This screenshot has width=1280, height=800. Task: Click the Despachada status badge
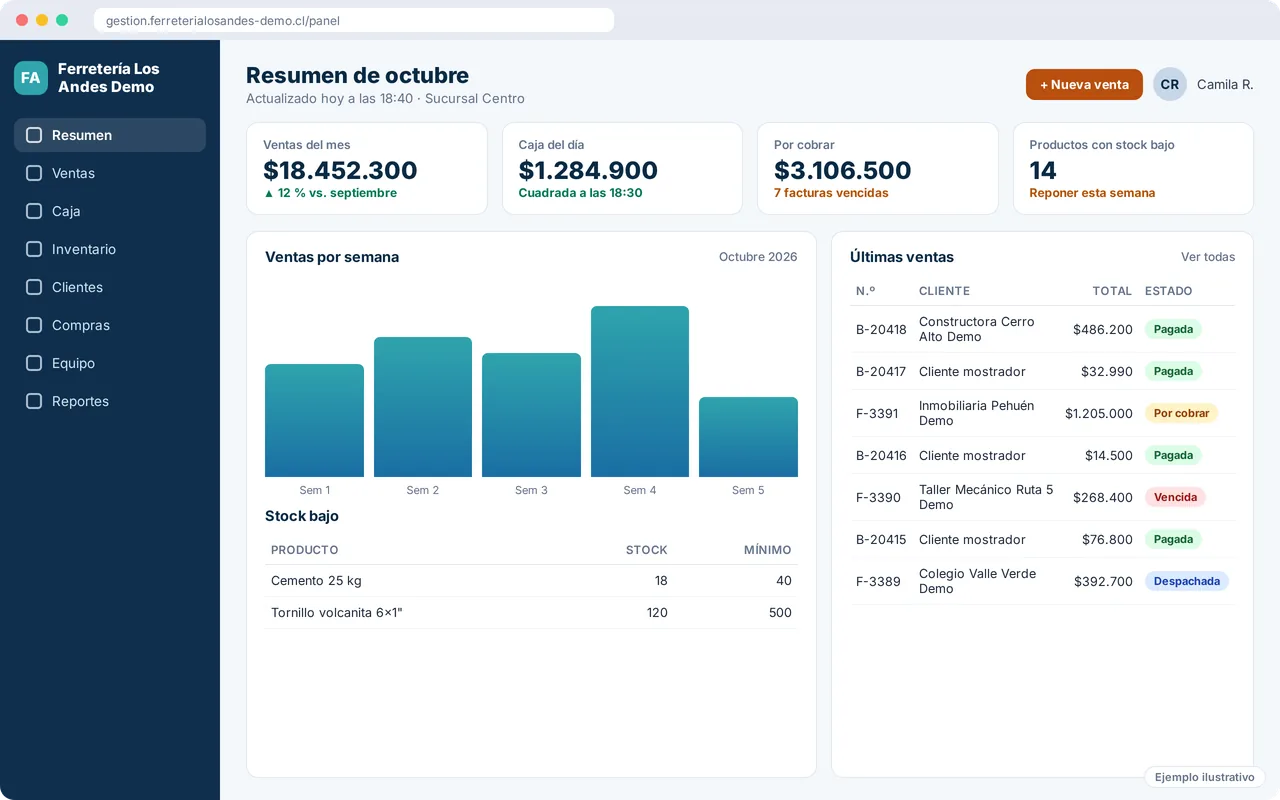1187,581
